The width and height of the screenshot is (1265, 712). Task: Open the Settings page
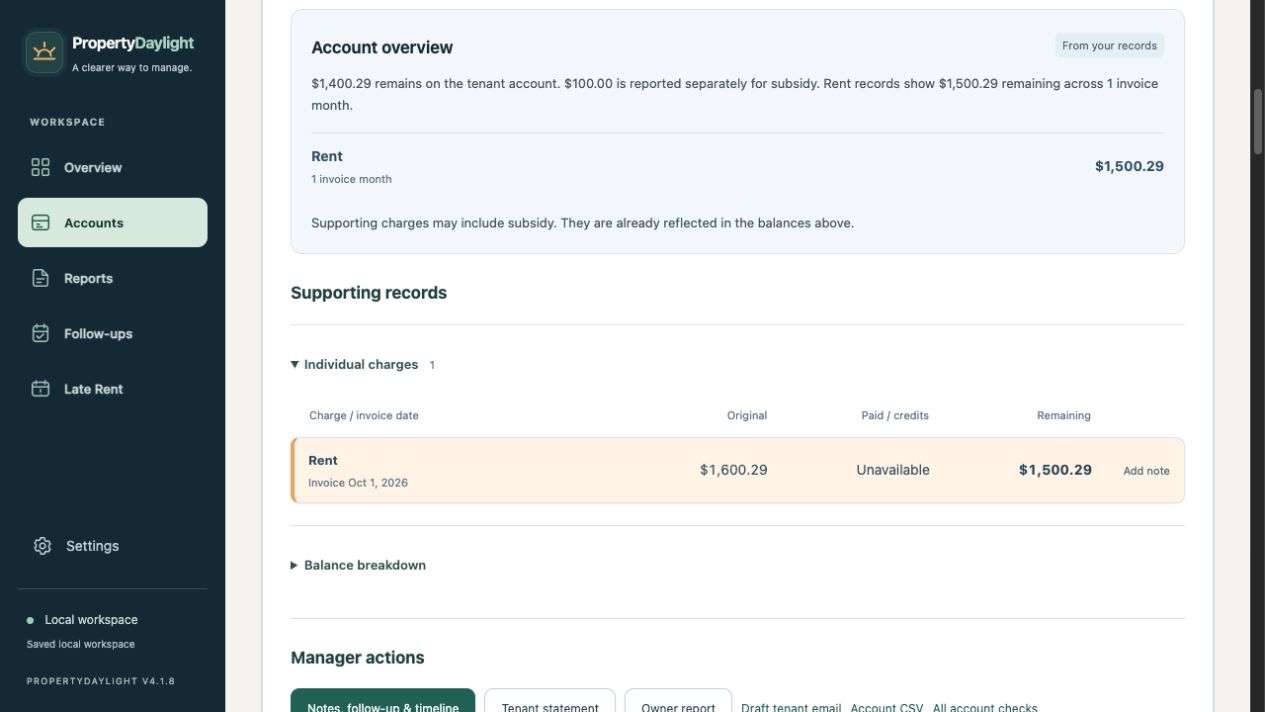(x=113, y=546)
